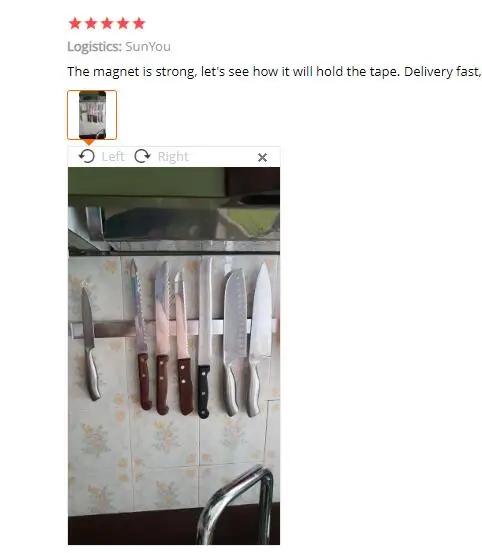
Task: Rotate the photo using the Right label
Action: pyautogui.click(x=173, y=157)
